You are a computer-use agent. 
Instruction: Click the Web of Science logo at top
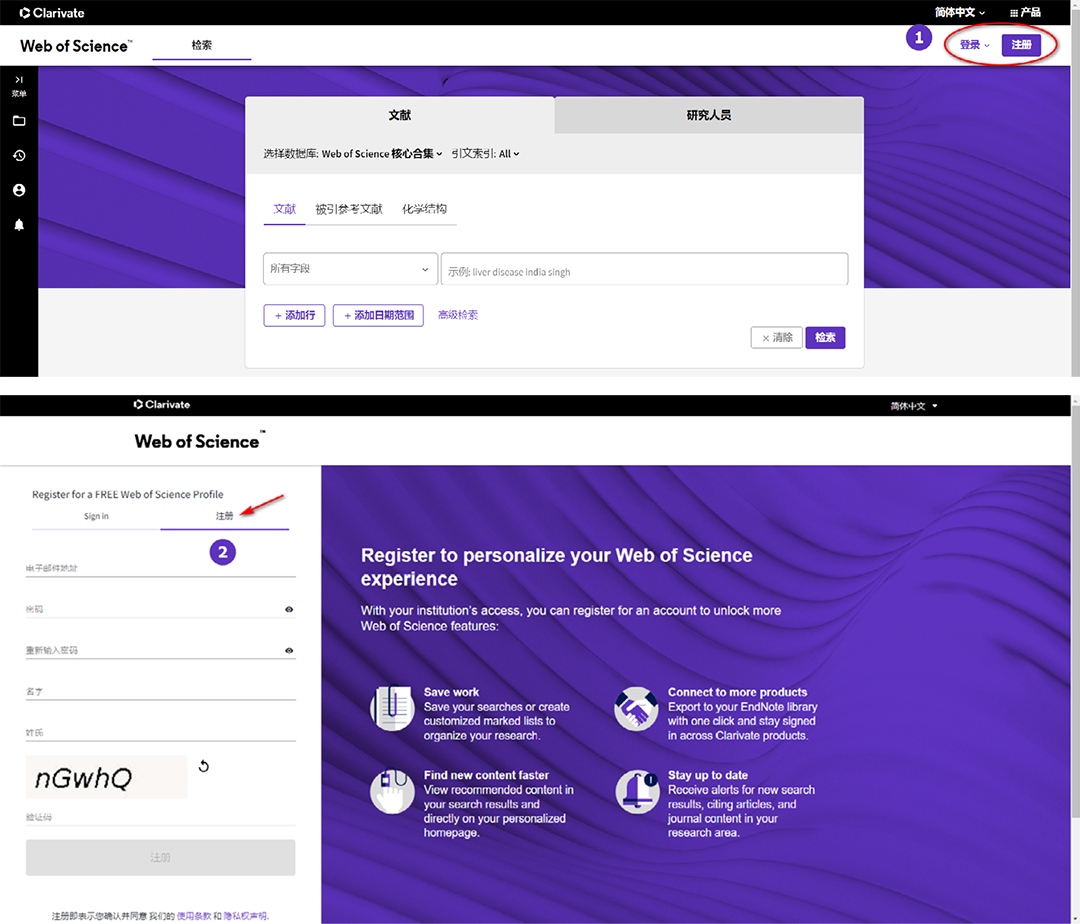76,46
